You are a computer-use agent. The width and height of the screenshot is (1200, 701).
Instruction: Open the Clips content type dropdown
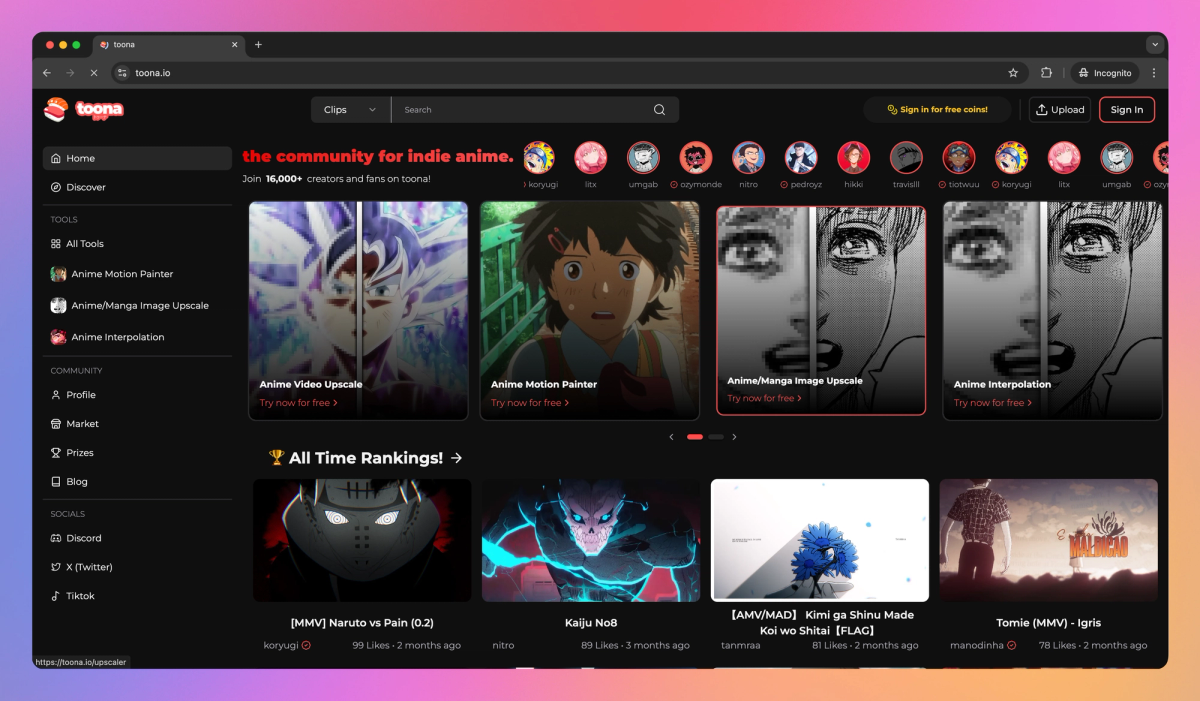pyautogui.click(x=349, y=109)
